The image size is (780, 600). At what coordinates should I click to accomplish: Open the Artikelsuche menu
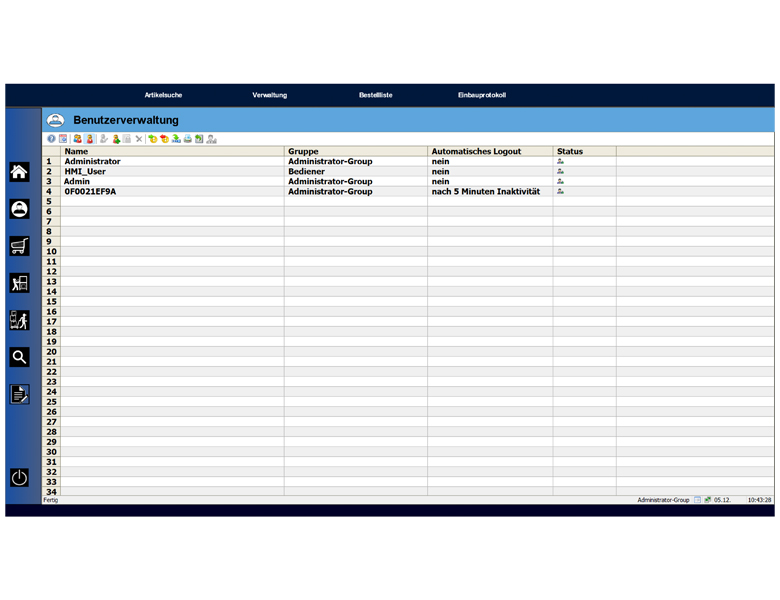(x=163, y=95)
